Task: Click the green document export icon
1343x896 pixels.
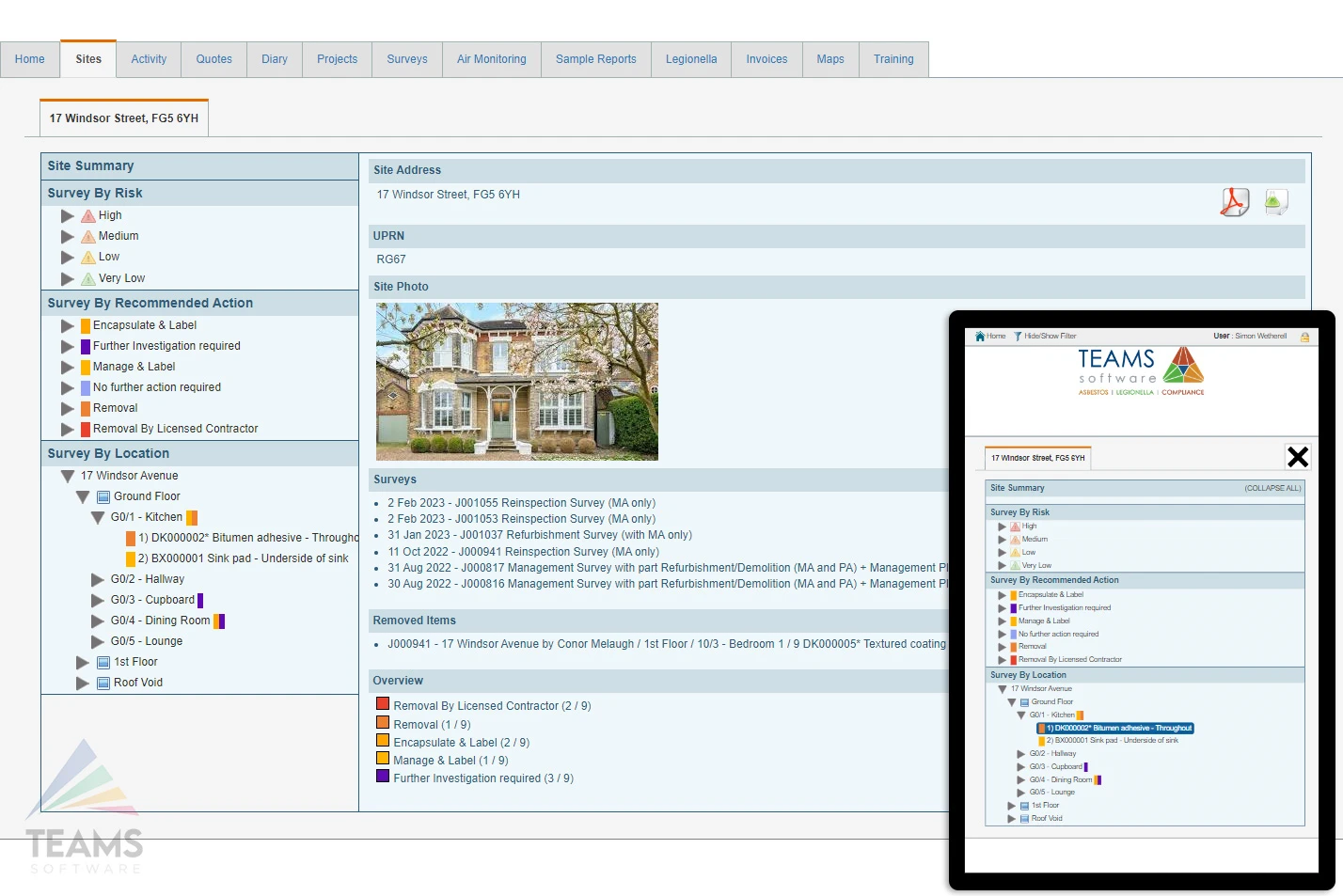Action: coord(1275,201)
